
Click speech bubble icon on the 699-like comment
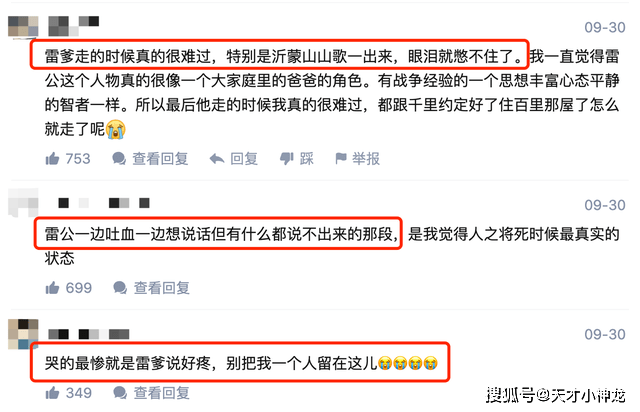(x=120, y=288)
